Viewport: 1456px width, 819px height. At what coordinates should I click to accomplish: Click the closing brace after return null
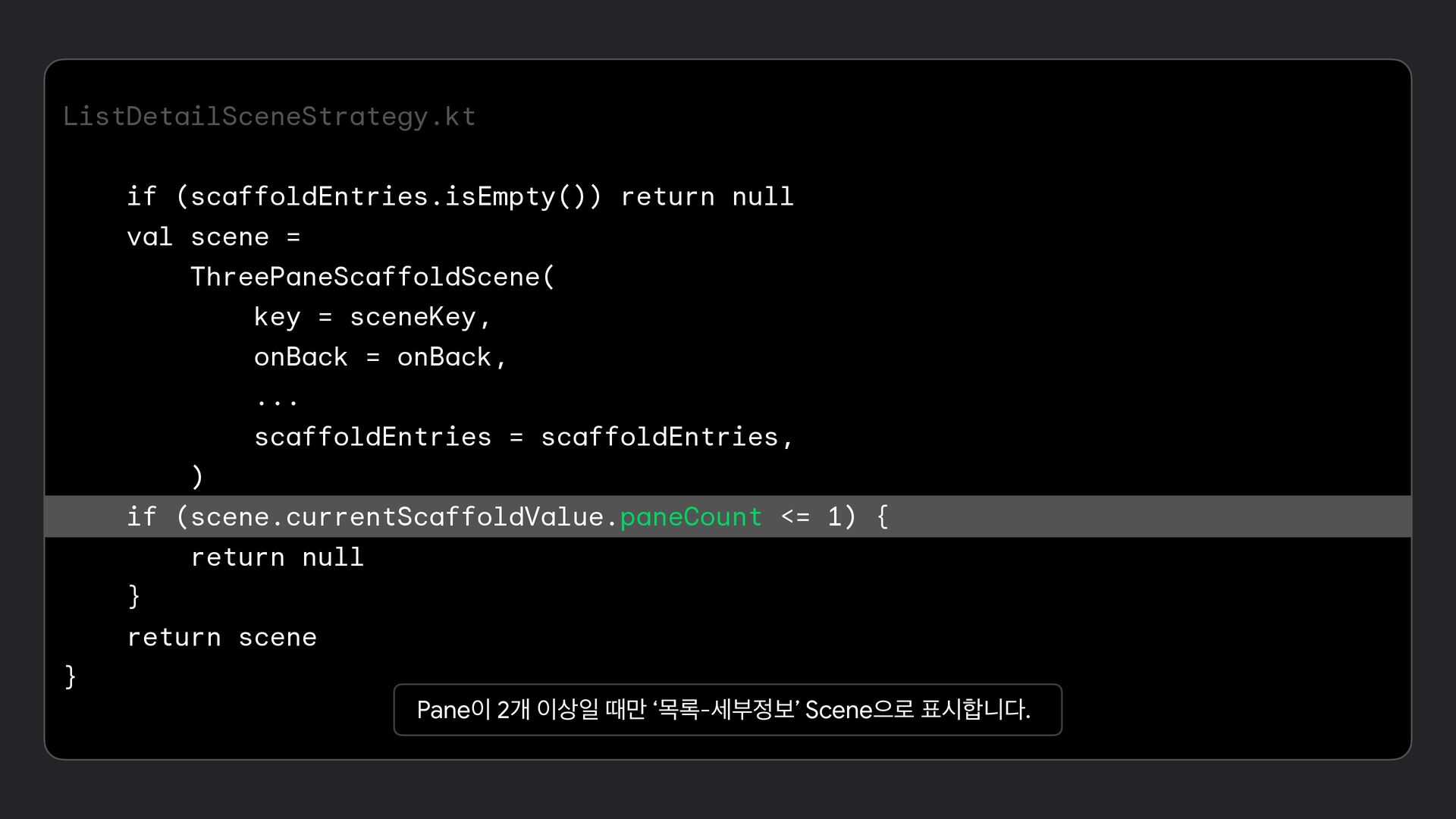134,596
